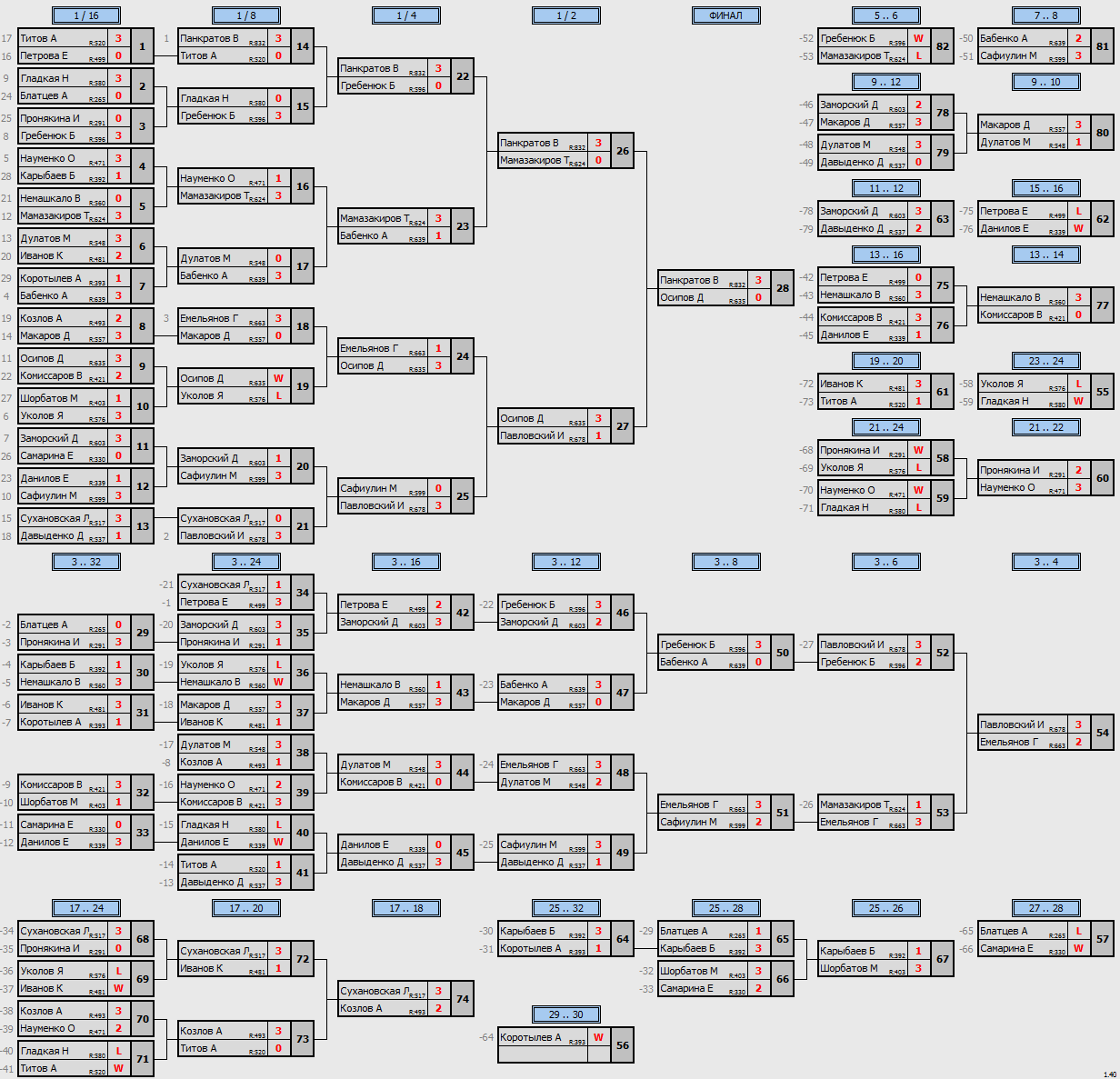
Task: Click the "25 .. 28" bracket header
Action: click(x=726, y=908)
